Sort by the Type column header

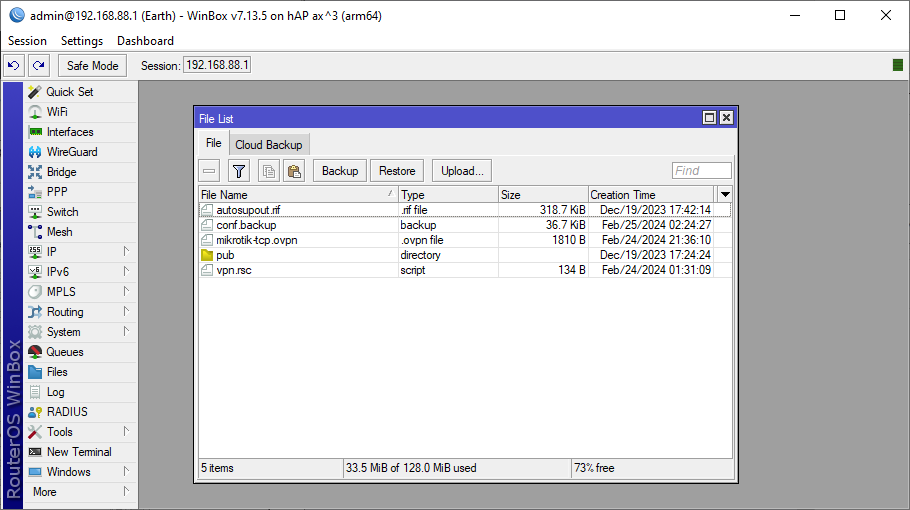[449, 194]
